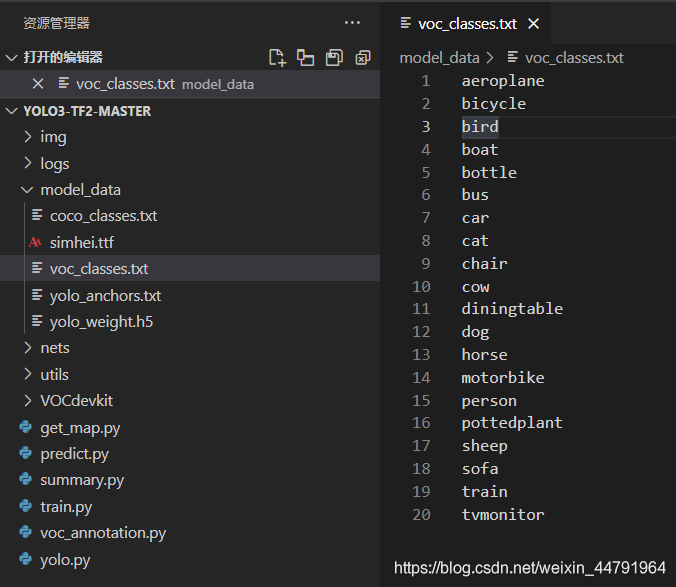Collapse the open editors section
Screen dimensions: 676x587
coord(11,57)
